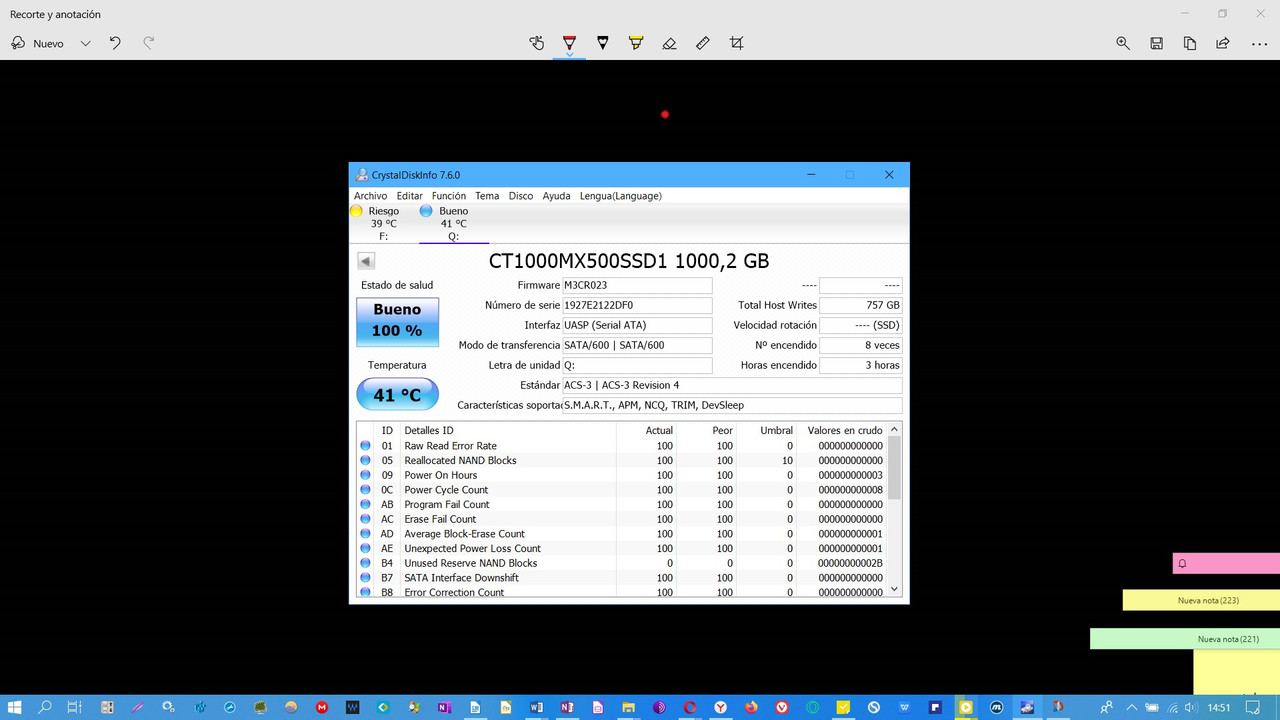Select the yellow highlighter tool
The height and width of the screenshot is (720, 1280).
pos(636,43)
